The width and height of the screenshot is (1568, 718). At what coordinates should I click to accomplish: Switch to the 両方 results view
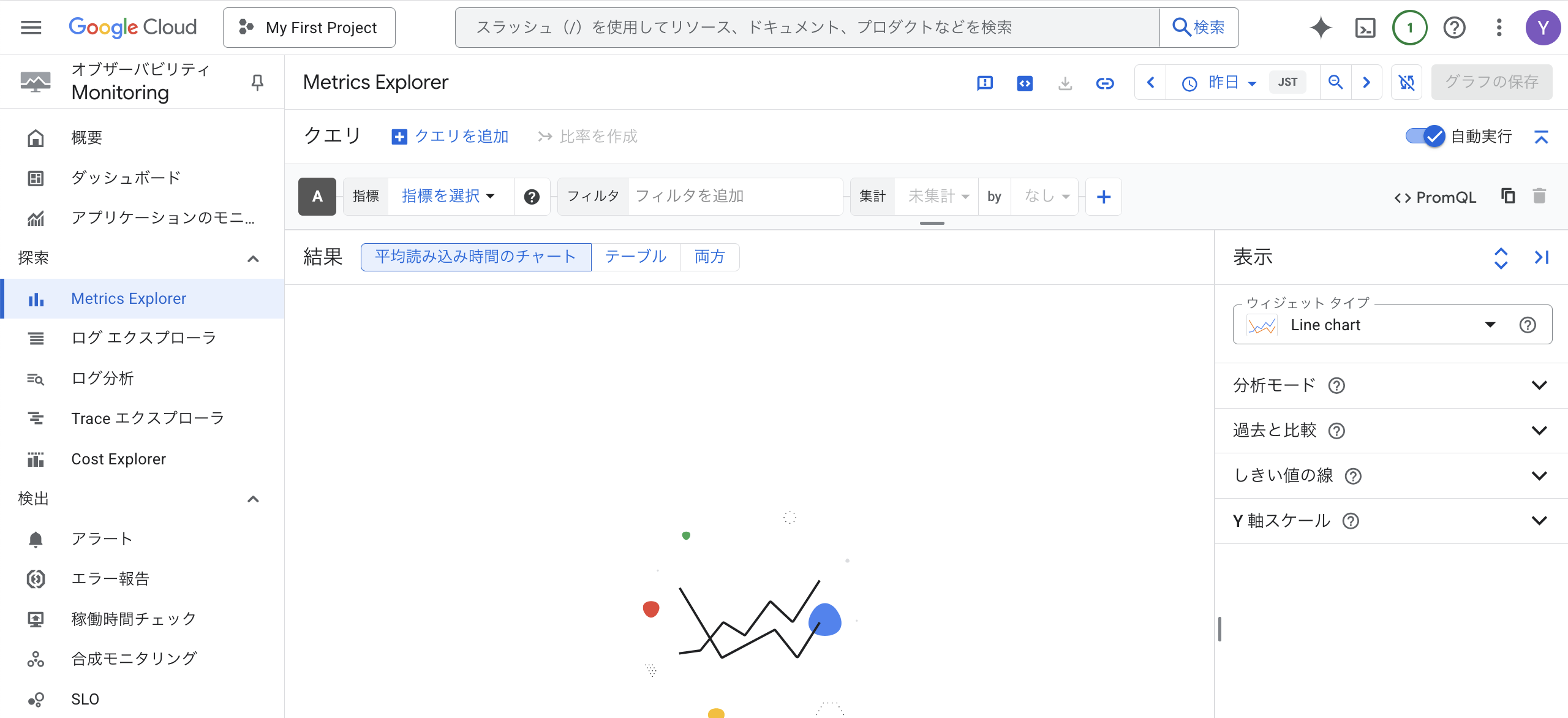coord(709,257)
